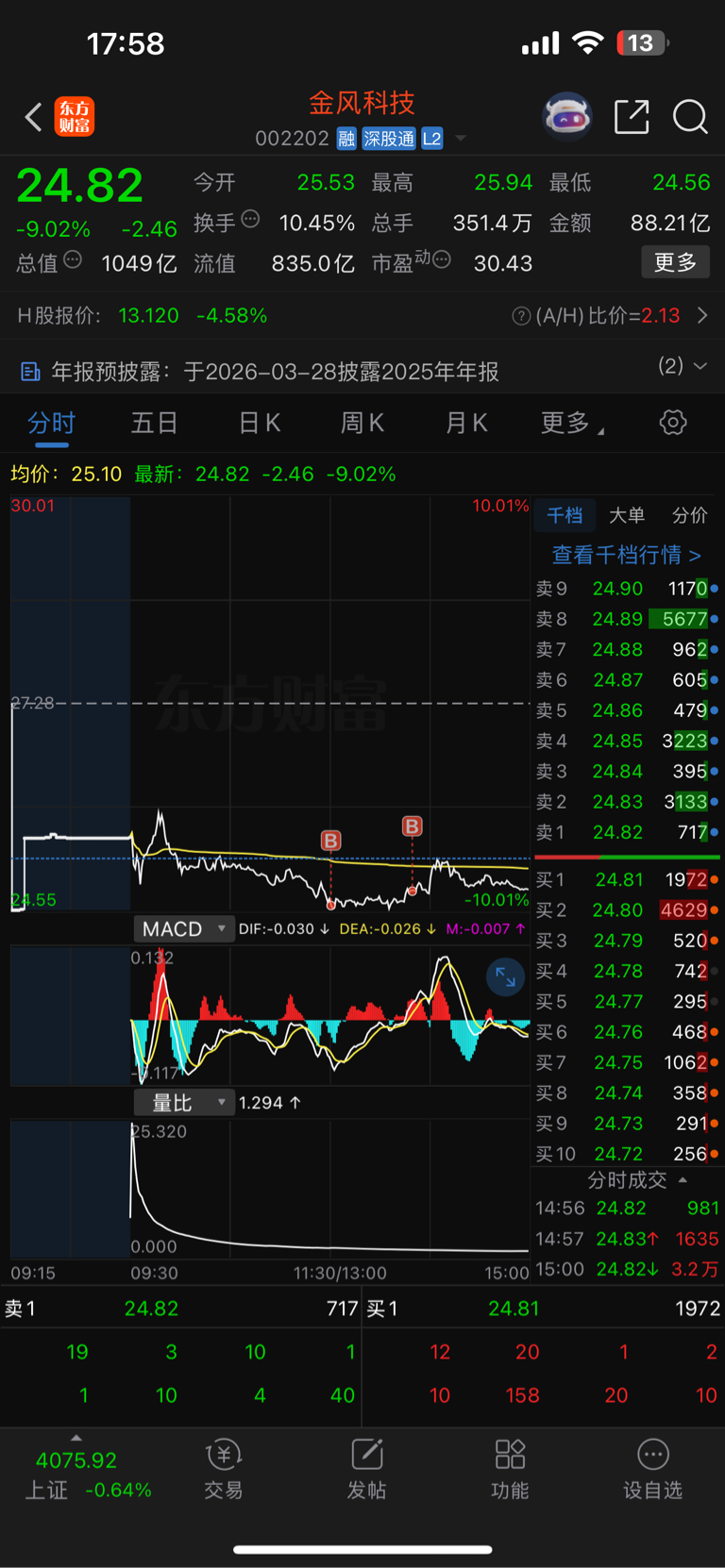
Task: Tap the info icon next to 总值
Action: [73, 259]
